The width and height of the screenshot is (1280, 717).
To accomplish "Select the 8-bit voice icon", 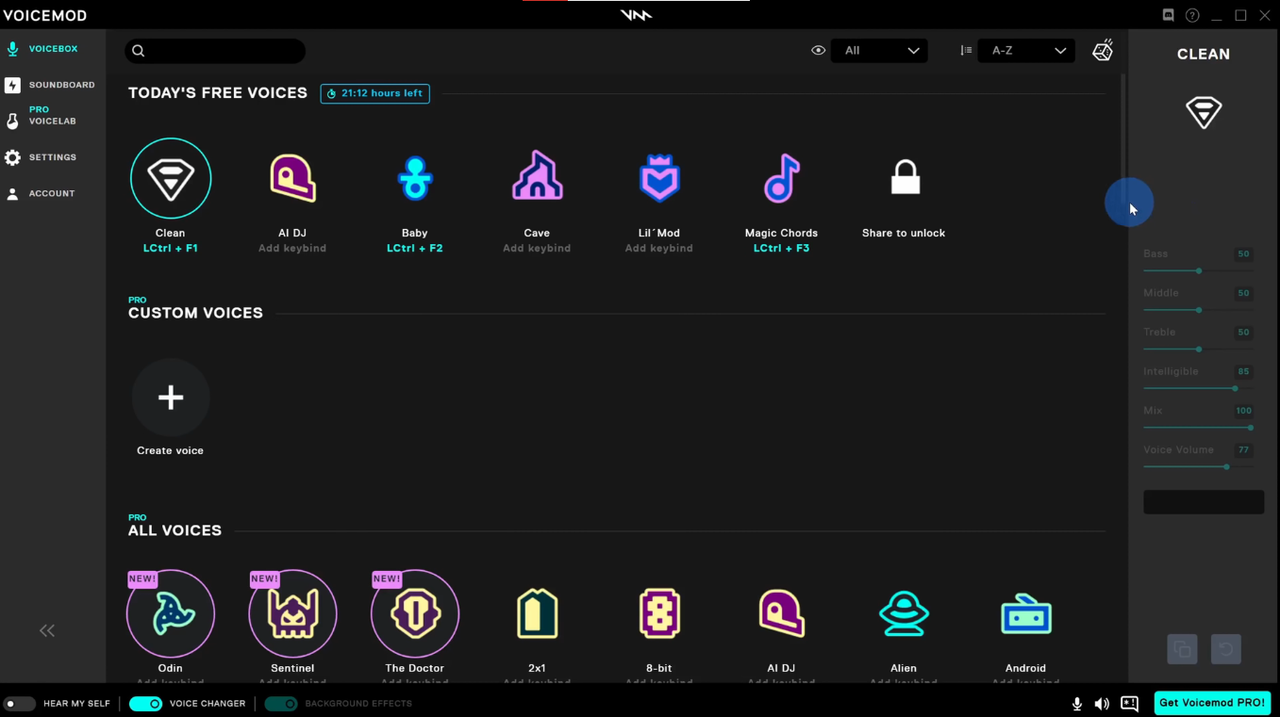I will click(x=659, y=613).
